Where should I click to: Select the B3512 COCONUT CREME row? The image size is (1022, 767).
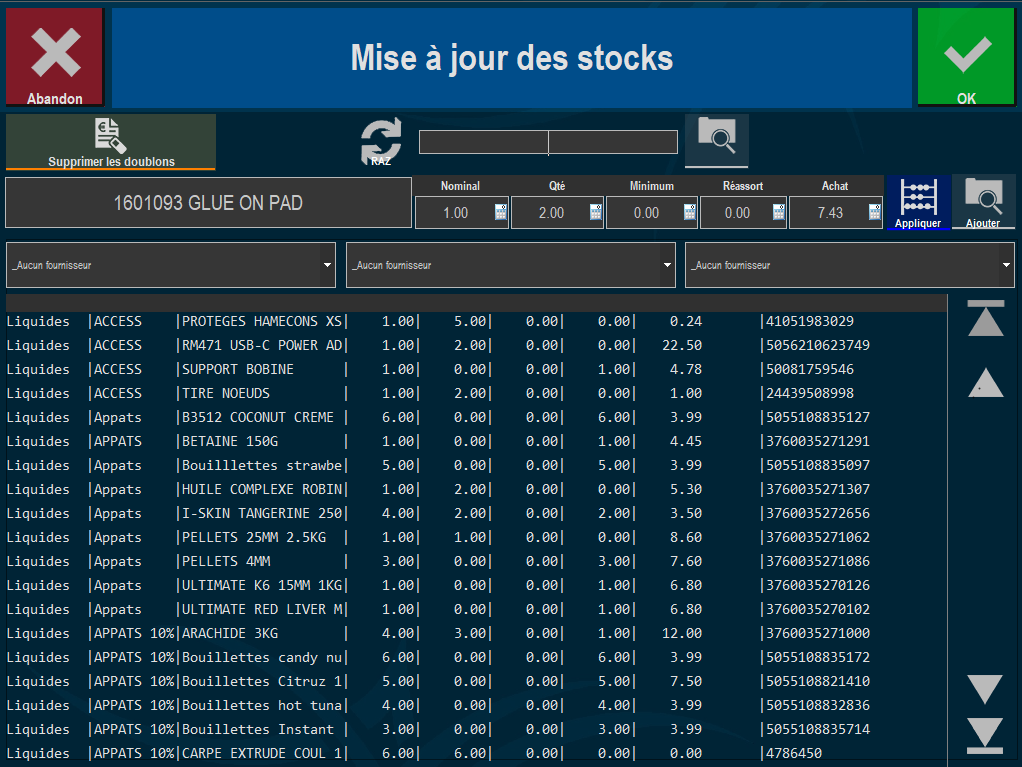point(476,417)
